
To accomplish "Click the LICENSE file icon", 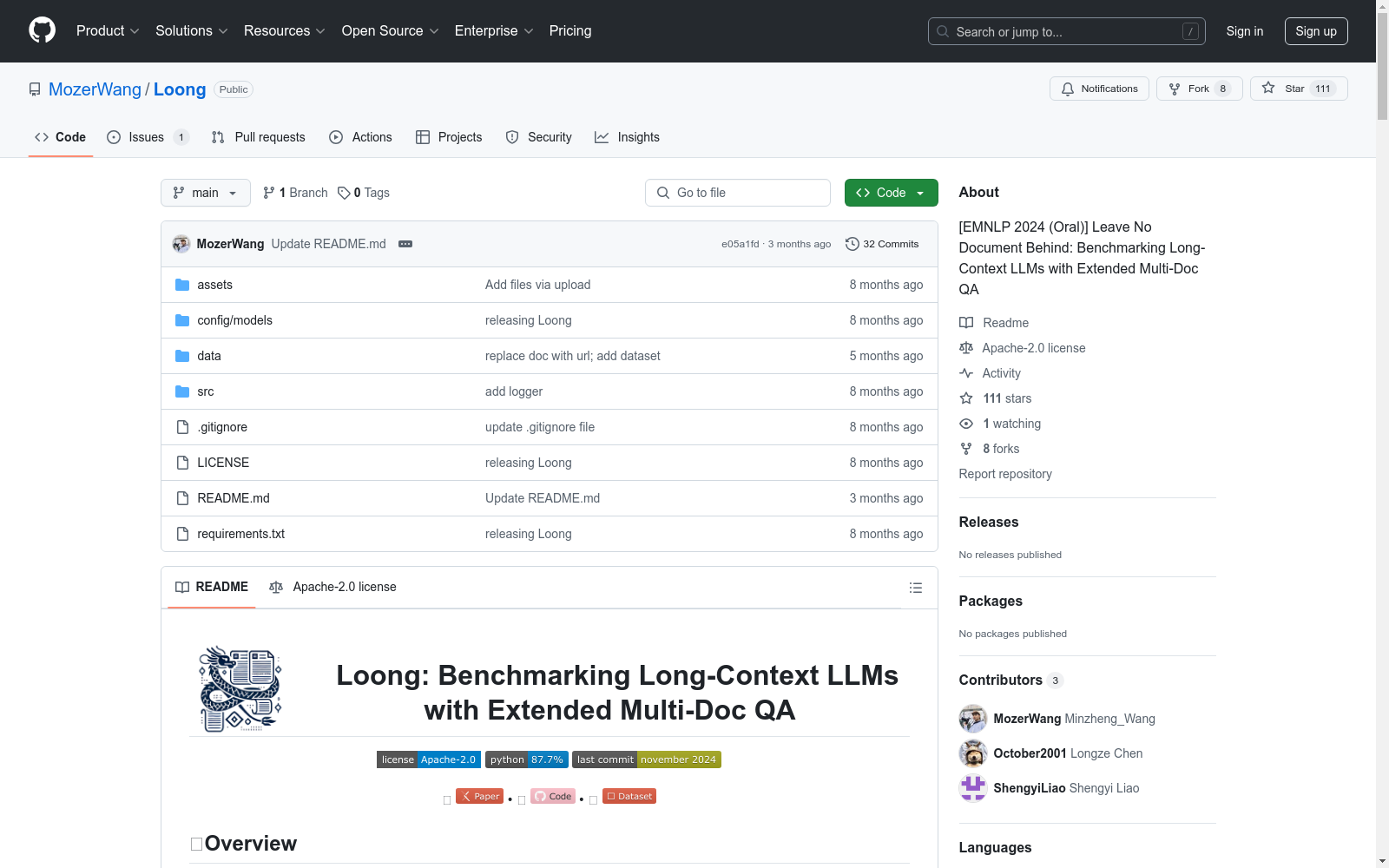I will pos(182,463).
